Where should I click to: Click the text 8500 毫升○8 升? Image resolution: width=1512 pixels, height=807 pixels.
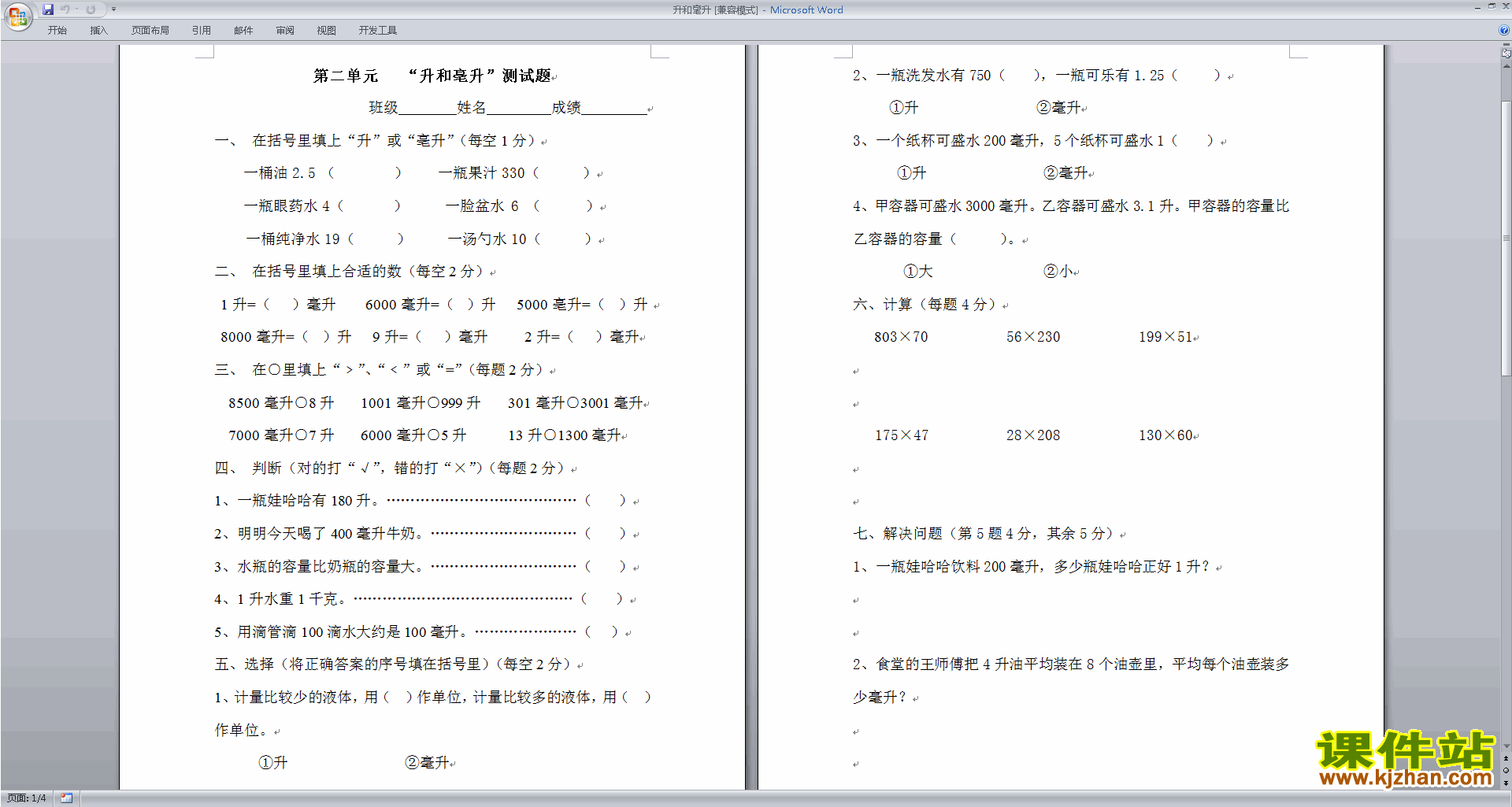coord(281,403)
